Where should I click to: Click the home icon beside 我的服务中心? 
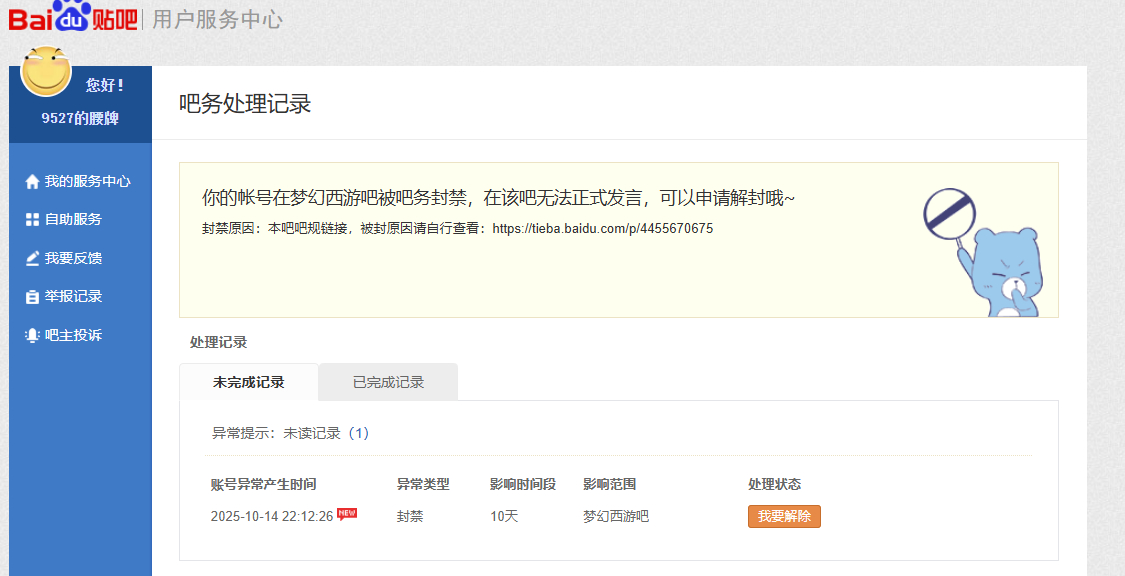click(32, 182)
